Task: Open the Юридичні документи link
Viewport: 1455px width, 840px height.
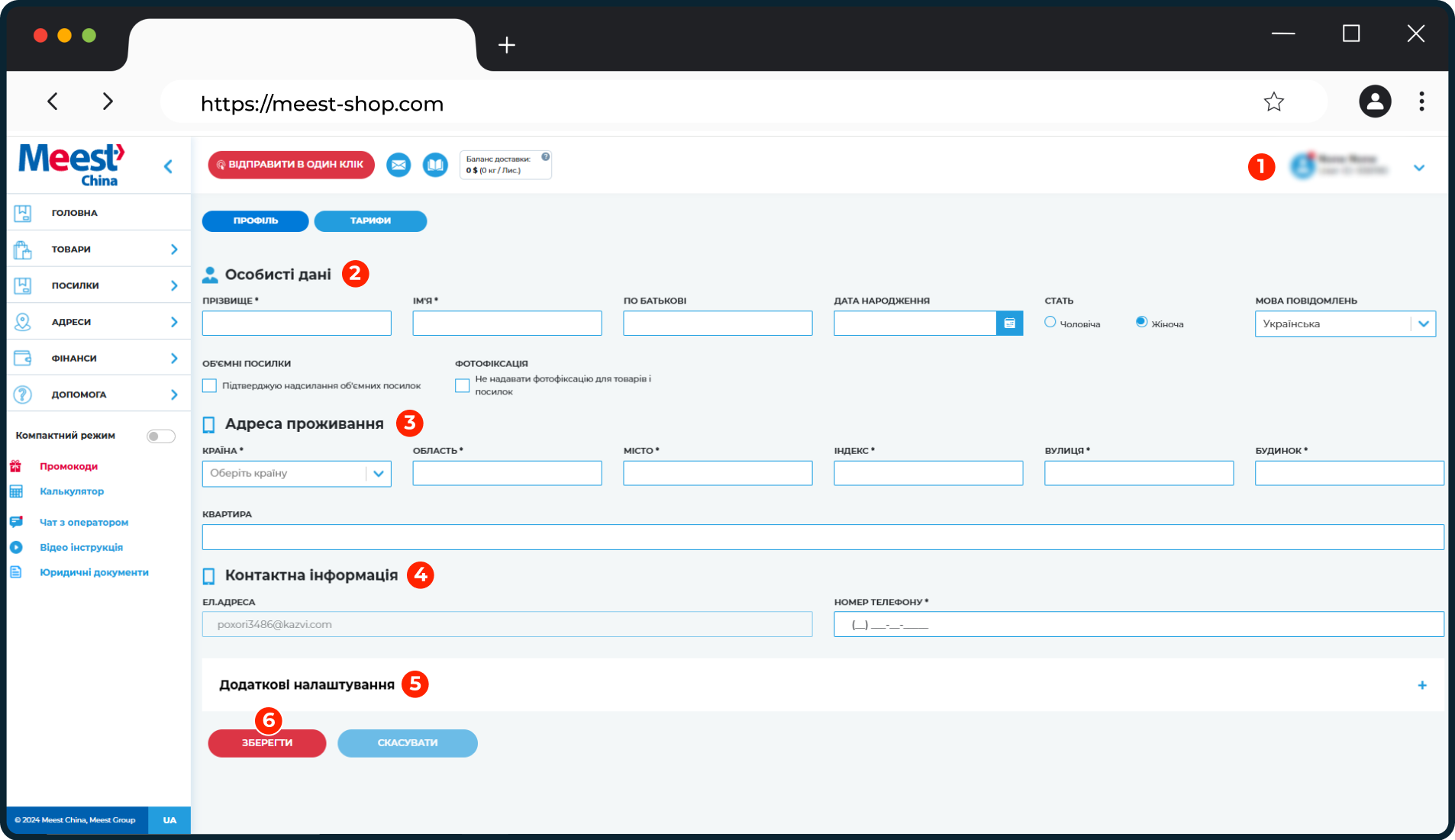Action: click(x=94, y=572)
